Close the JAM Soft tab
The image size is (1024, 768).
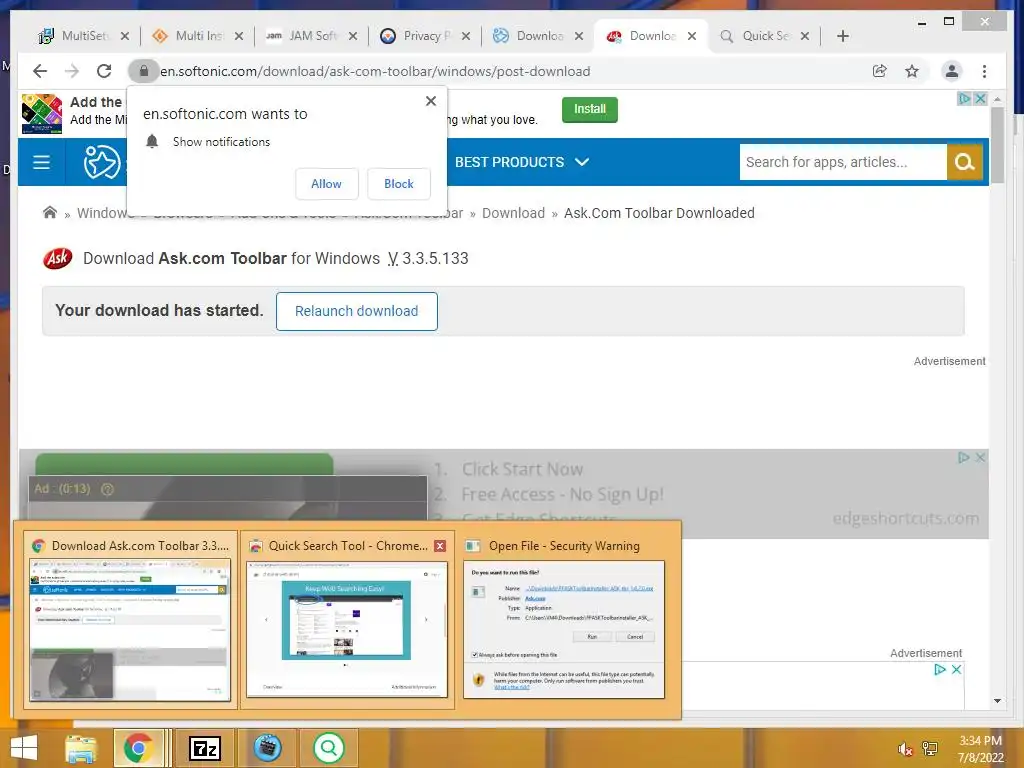tap(353, 36)
